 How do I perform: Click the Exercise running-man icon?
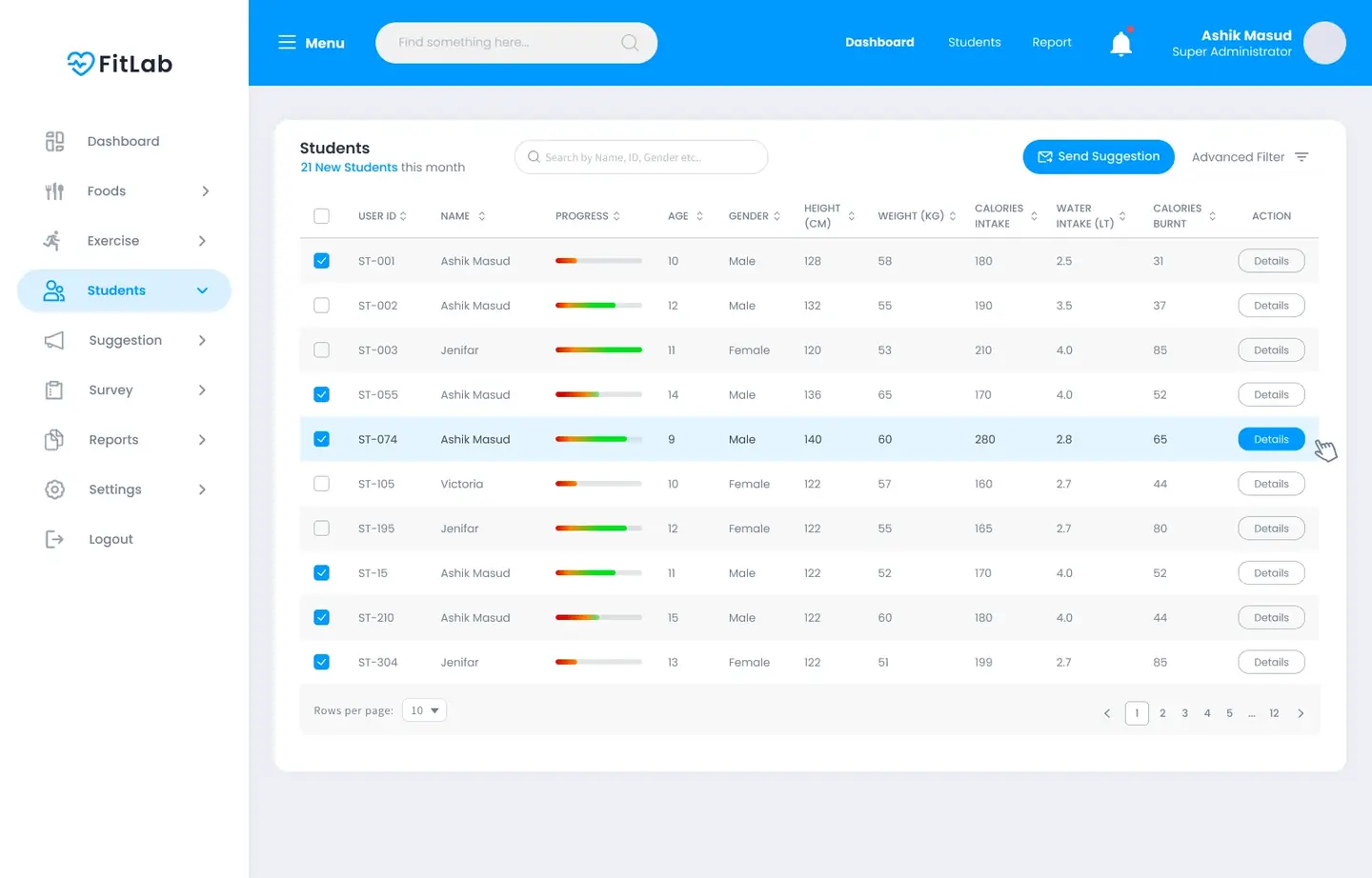[52, 241]
